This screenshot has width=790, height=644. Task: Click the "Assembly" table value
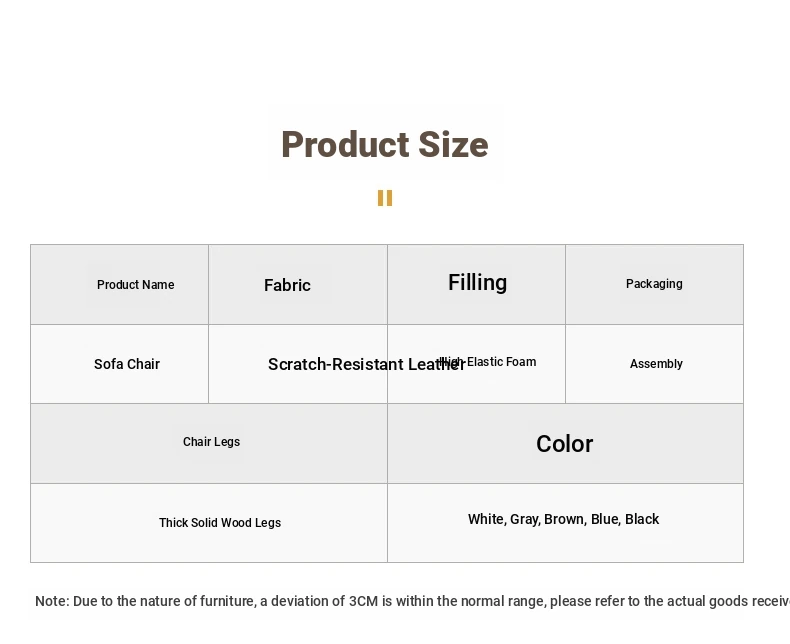click(x=656, y=364)
